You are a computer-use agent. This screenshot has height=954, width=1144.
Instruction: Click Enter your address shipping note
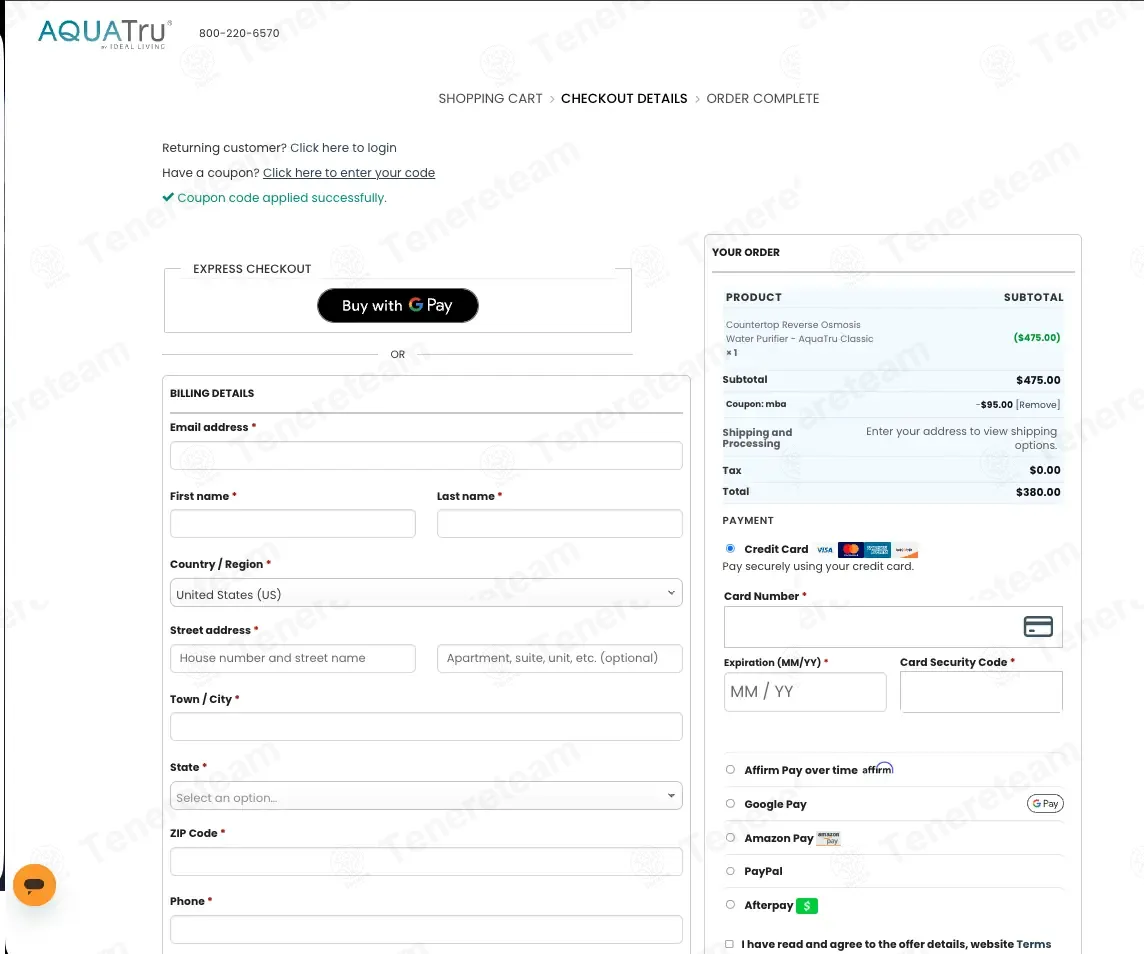[x=961, y=438]
